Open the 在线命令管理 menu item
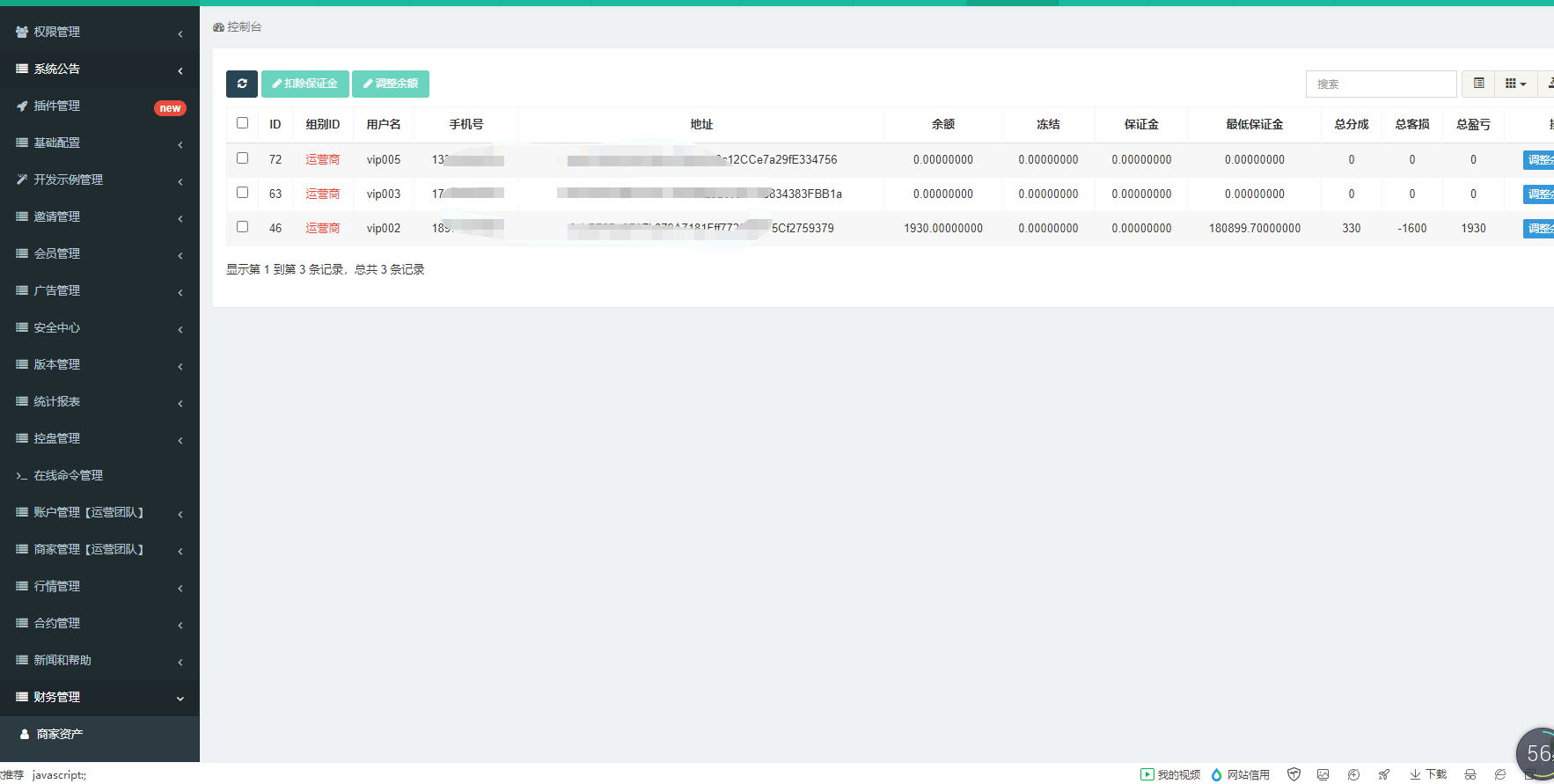The image size is (1554, 784). [69, 475]
